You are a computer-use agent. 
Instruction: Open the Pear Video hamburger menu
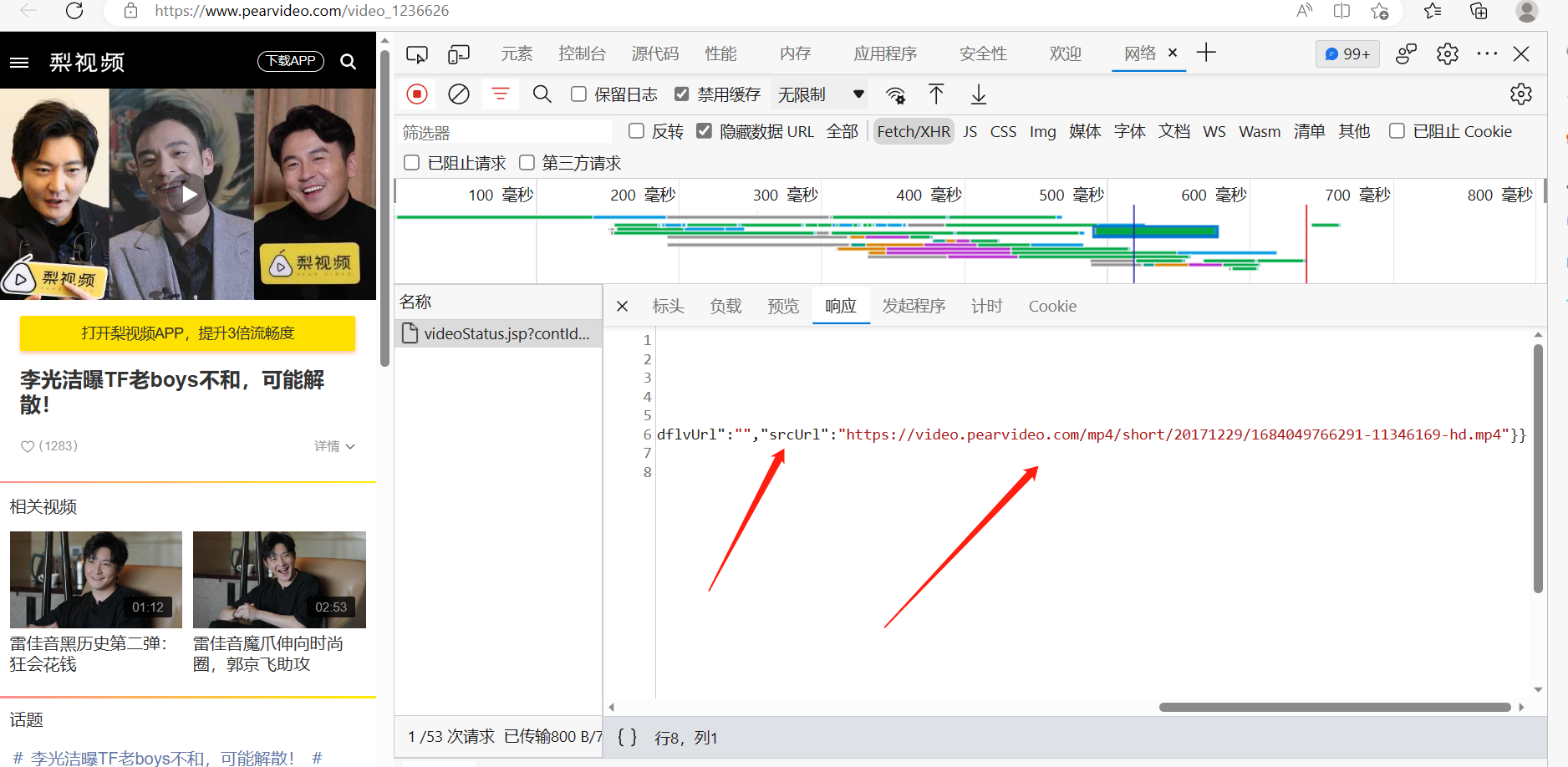pos(19,62)
